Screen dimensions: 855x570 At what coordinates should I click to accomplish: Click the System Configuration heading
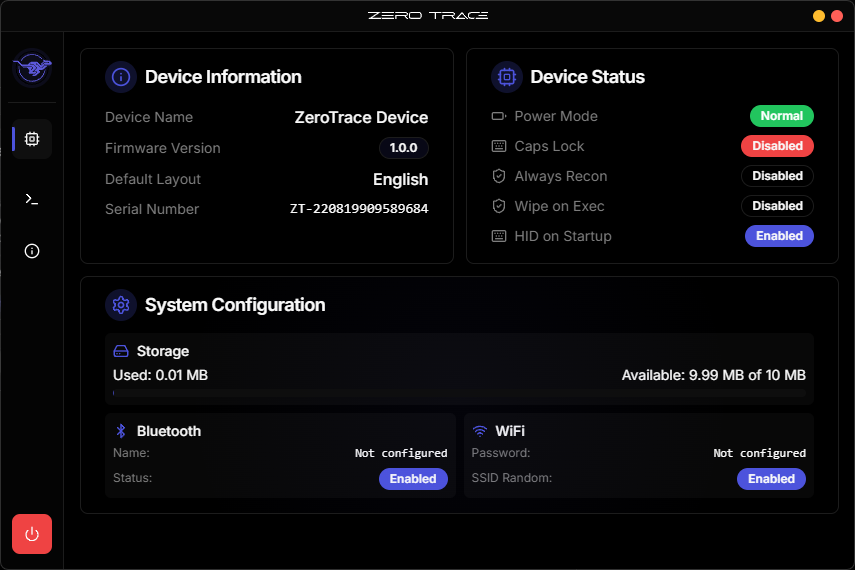point(235,305)
